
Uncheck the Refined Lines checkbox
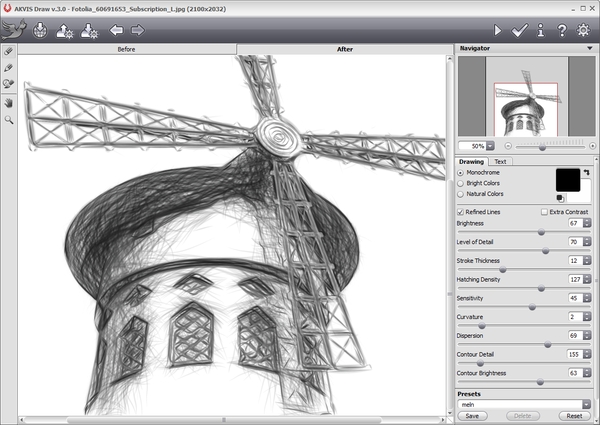(x=461, y=212)
